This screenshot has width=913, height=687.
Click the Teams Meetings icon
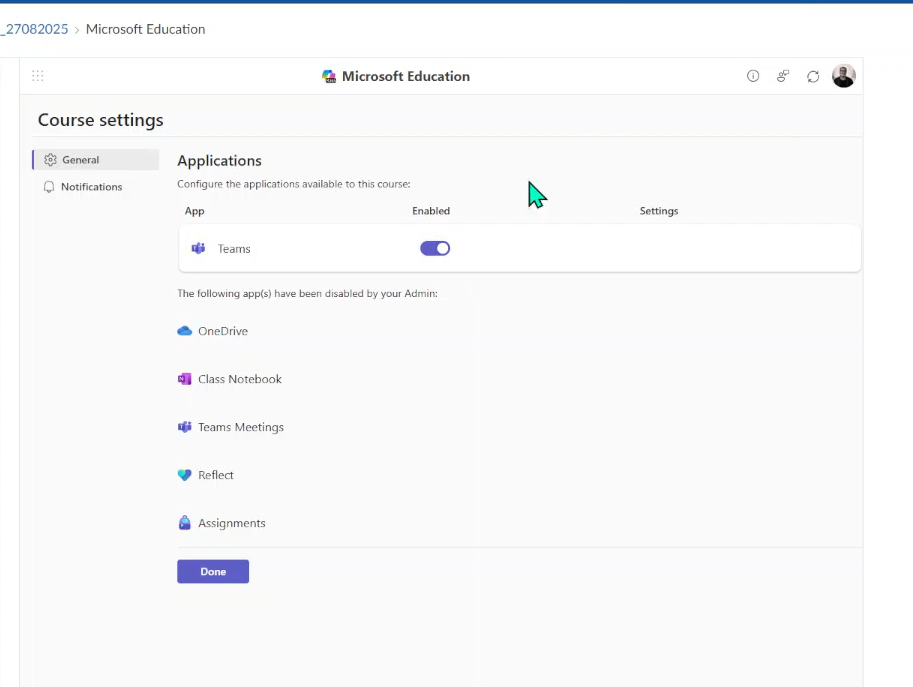coord(184,427)
